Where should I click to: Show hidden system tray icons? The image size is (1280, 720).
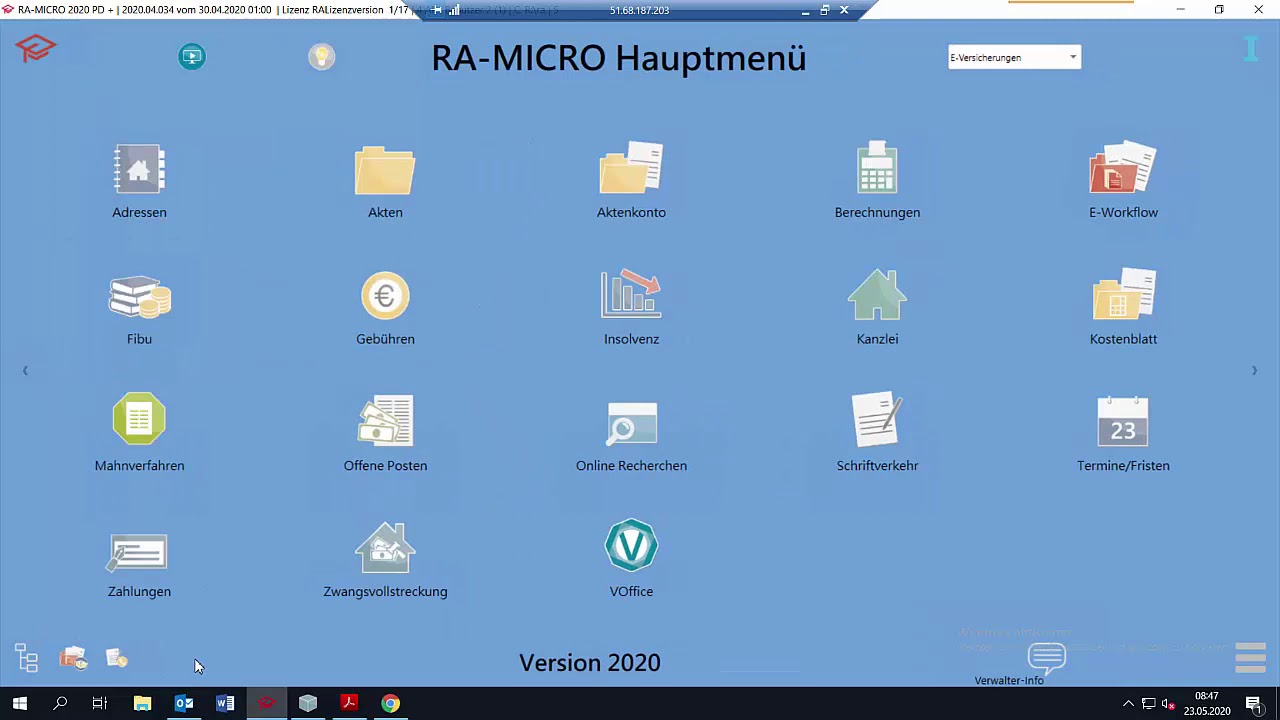(1129, 704)
